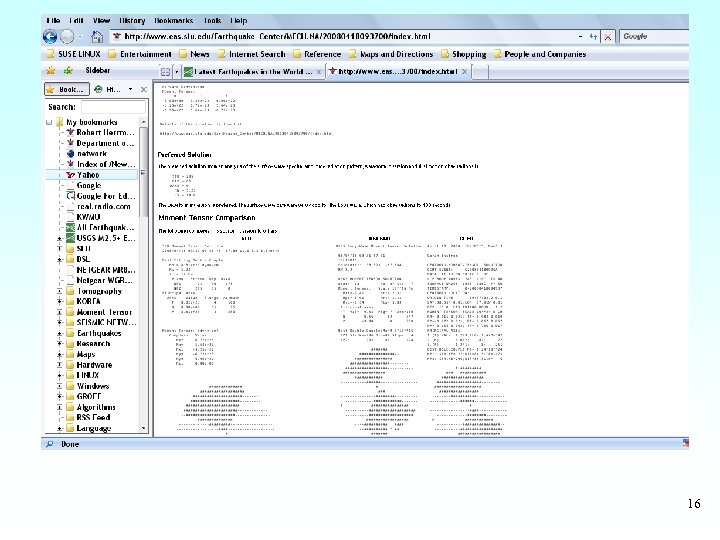Viewport: 720px width, 540px height.
Task: Click the browser Back arrow button
Action: point(52,37)
